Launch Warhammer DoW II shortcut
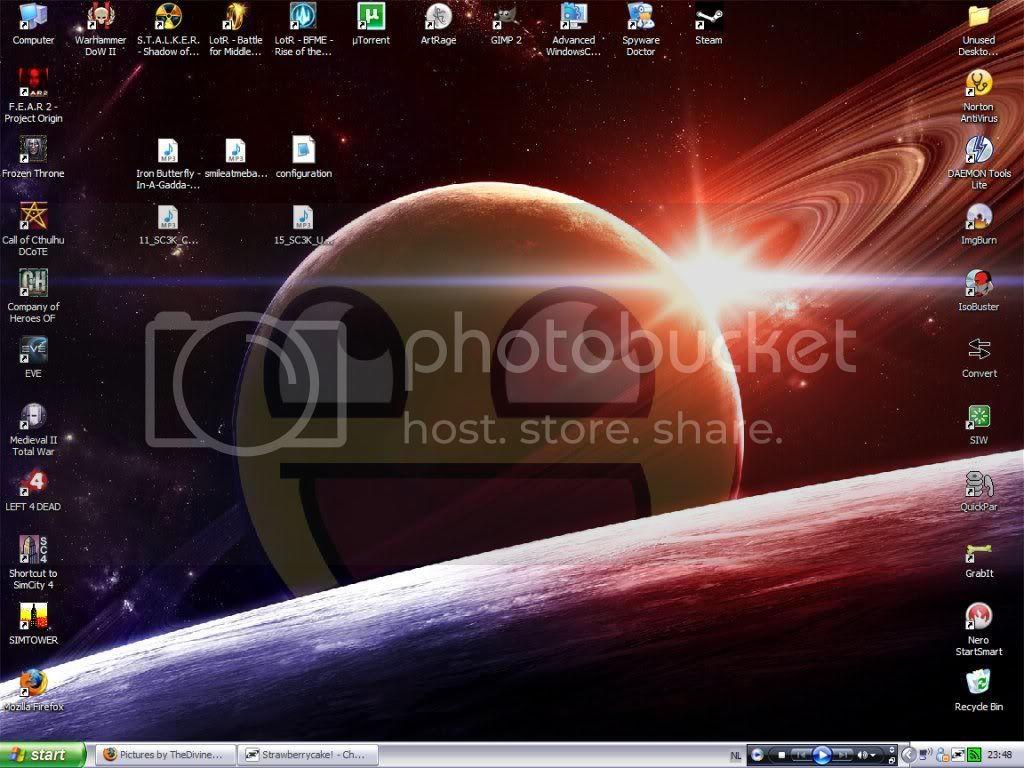Screen dimensions: 1024x768 (101, 29)
